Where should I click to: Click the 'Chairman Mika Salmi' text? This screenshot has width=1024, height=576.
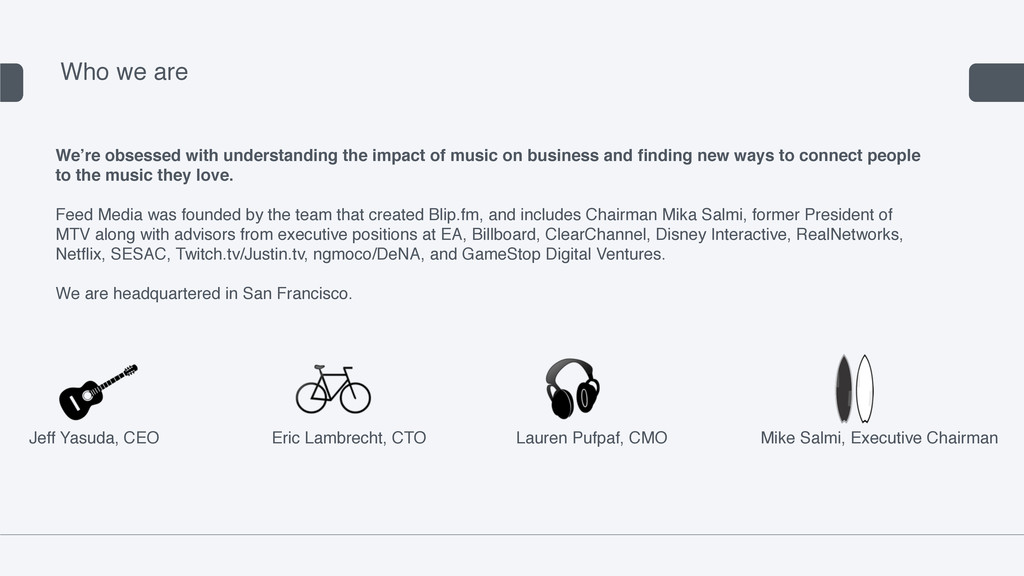click(664, 215)
